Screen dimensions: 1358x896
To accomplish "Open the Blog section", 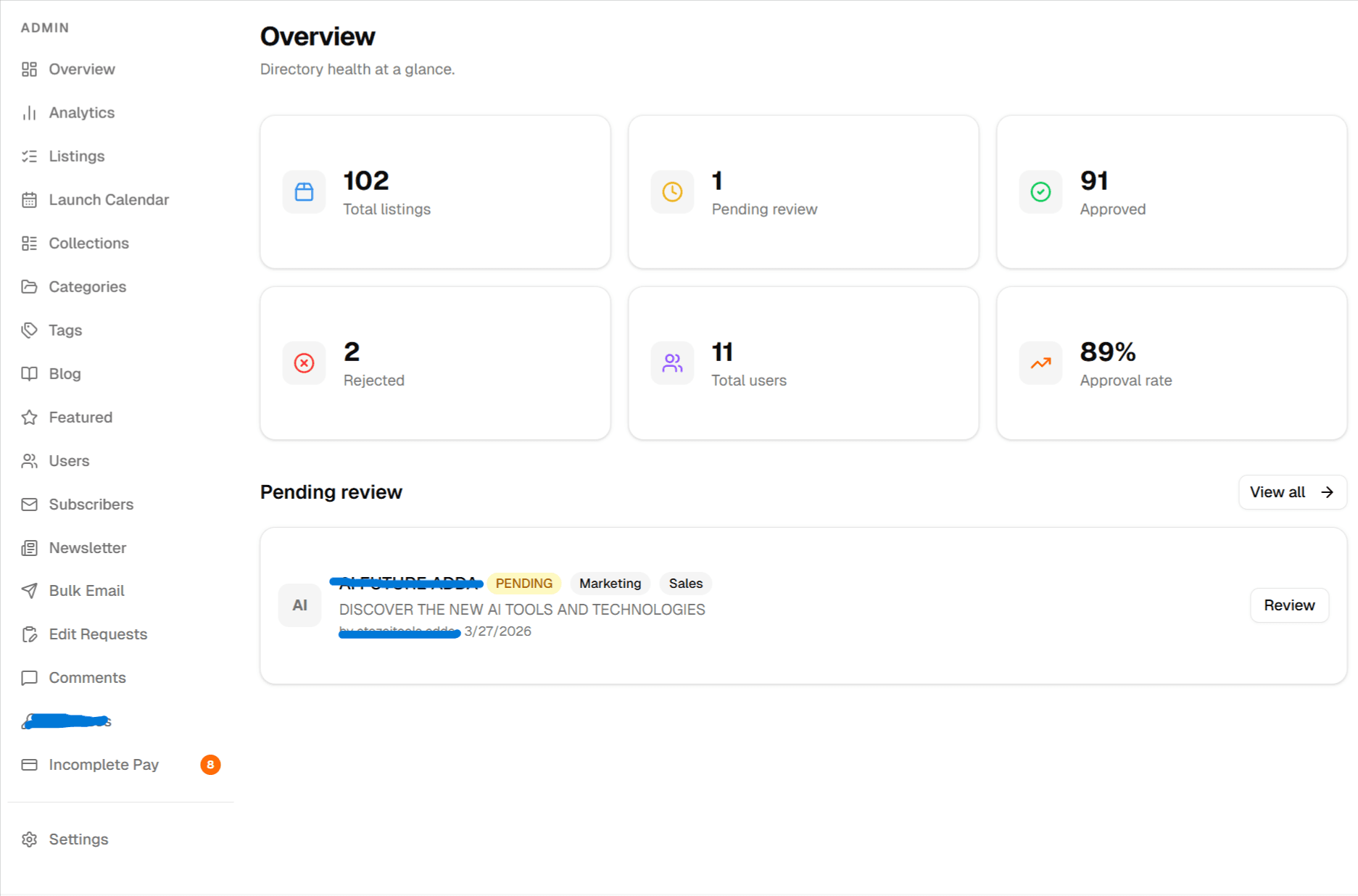I will (x=65, y=373).
